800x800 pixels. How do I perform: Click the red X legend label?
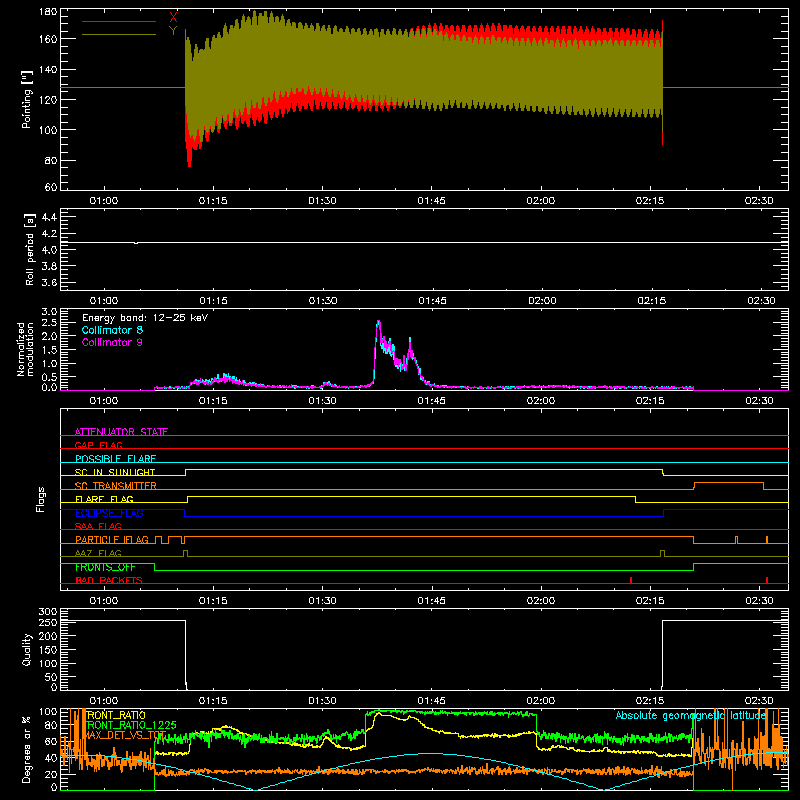click(x=173, y=17)
